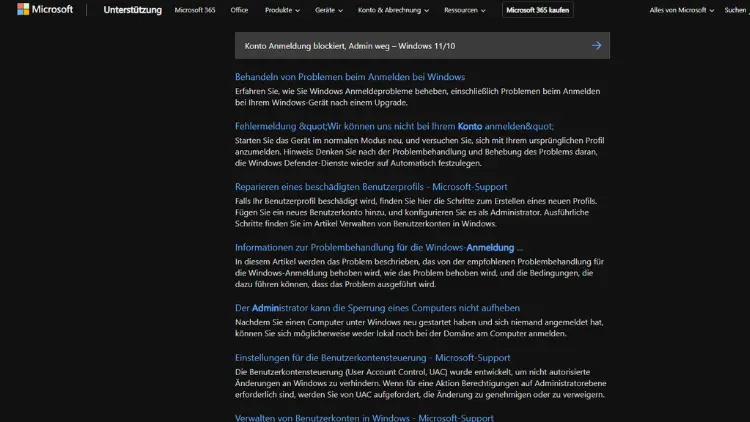
Task: Open Office menu item
Action: pos(239,10)
